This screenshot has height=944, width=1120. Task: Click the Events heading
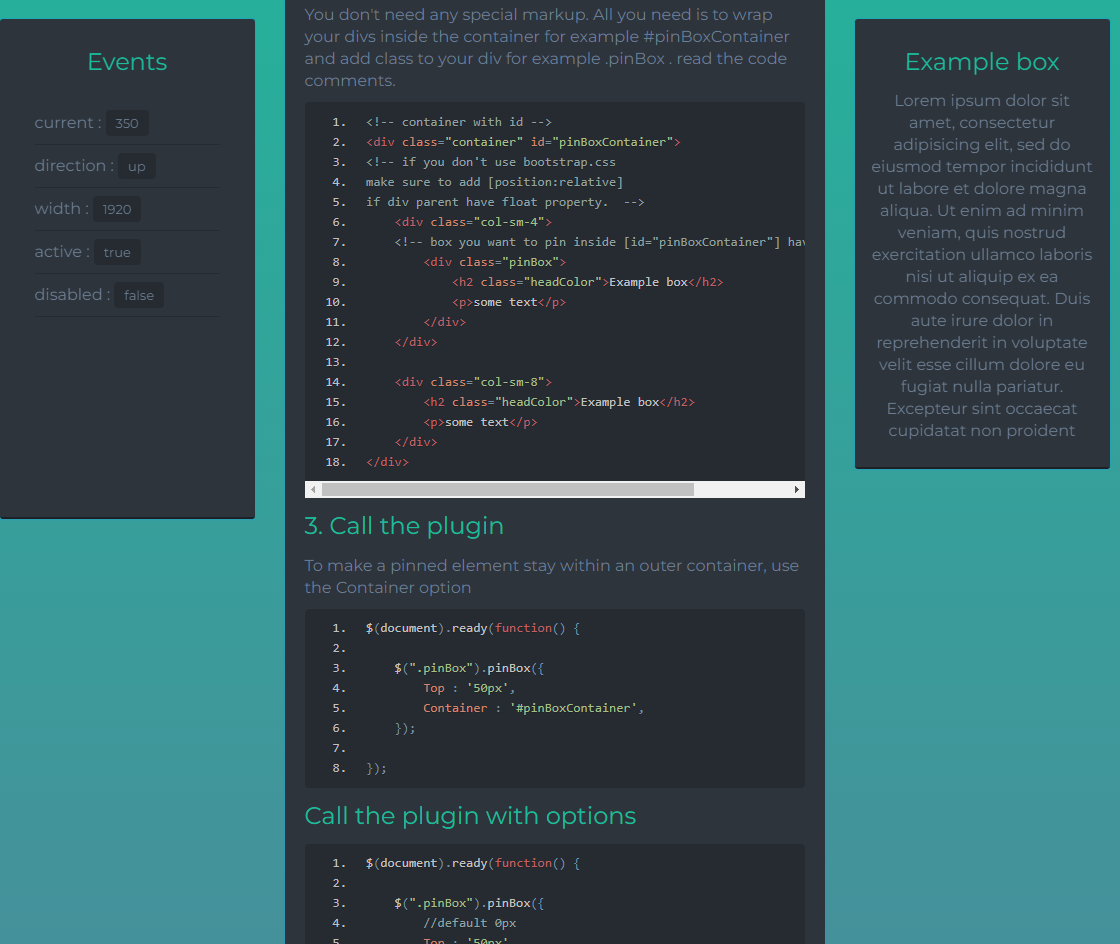127,62
